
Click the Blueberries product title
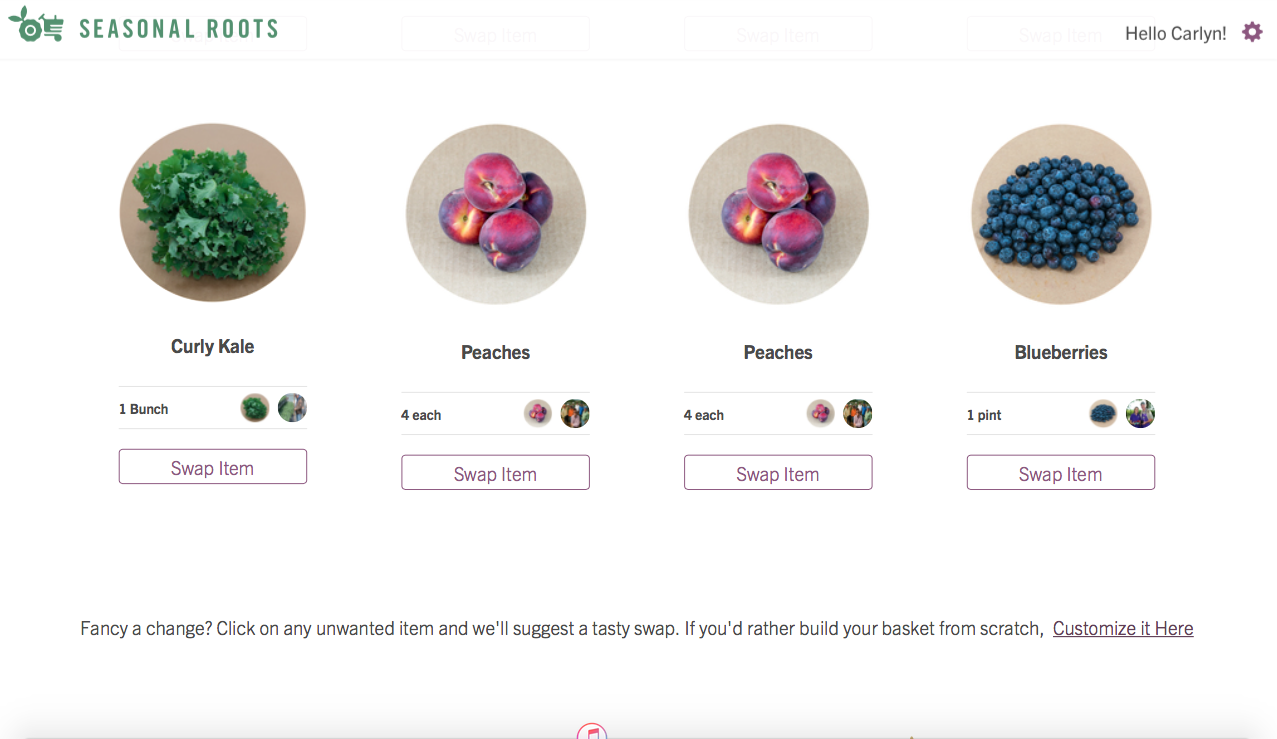pyautogui.click(x=1061, y=353)
